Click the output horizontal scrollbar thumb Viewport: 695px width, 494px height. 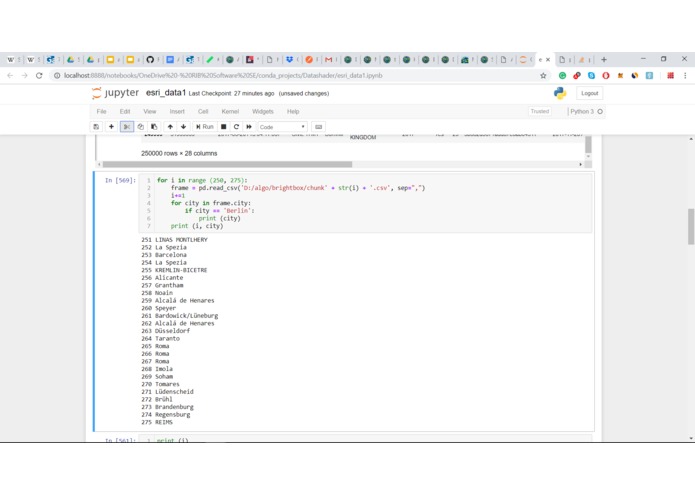(x=227, y=164)
